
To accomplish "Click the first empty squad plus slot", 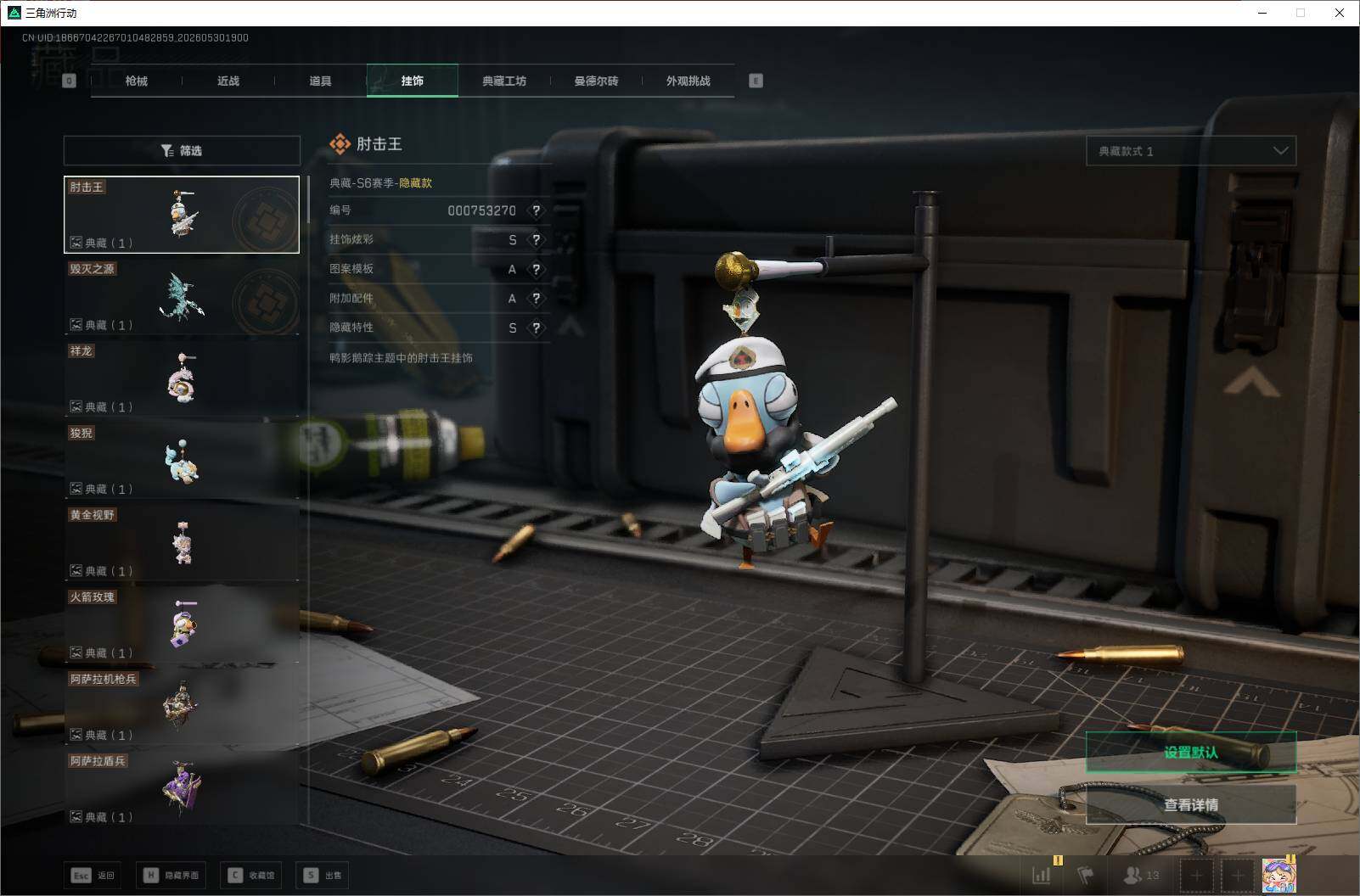I will pyautogui.click(x=1196, y=875).
